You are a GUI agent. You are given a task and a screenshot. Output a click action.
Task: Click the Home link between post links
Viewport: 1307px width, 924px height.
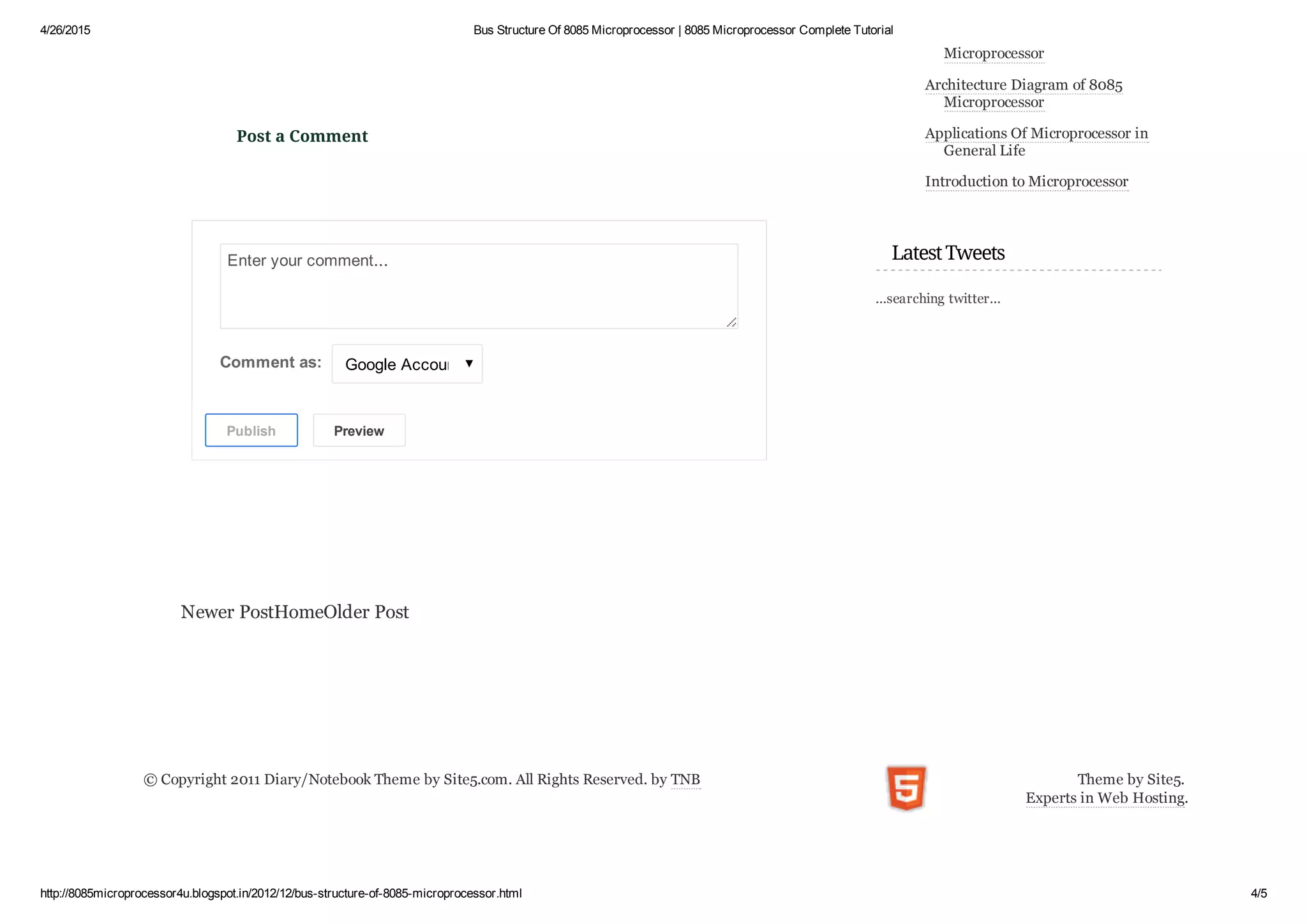coord(299,611)
